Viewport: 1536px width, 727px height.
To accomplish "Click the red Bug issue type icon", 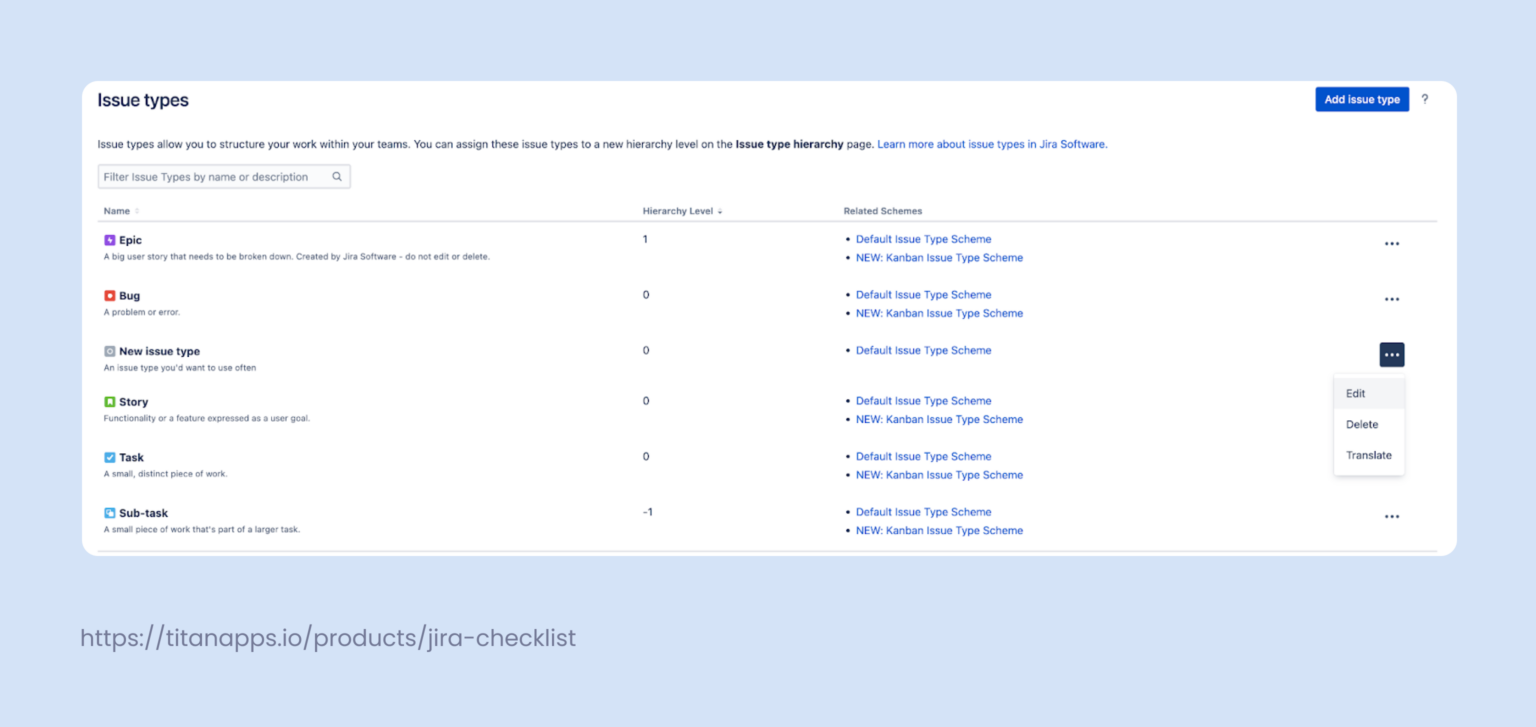I will (108, 295).
